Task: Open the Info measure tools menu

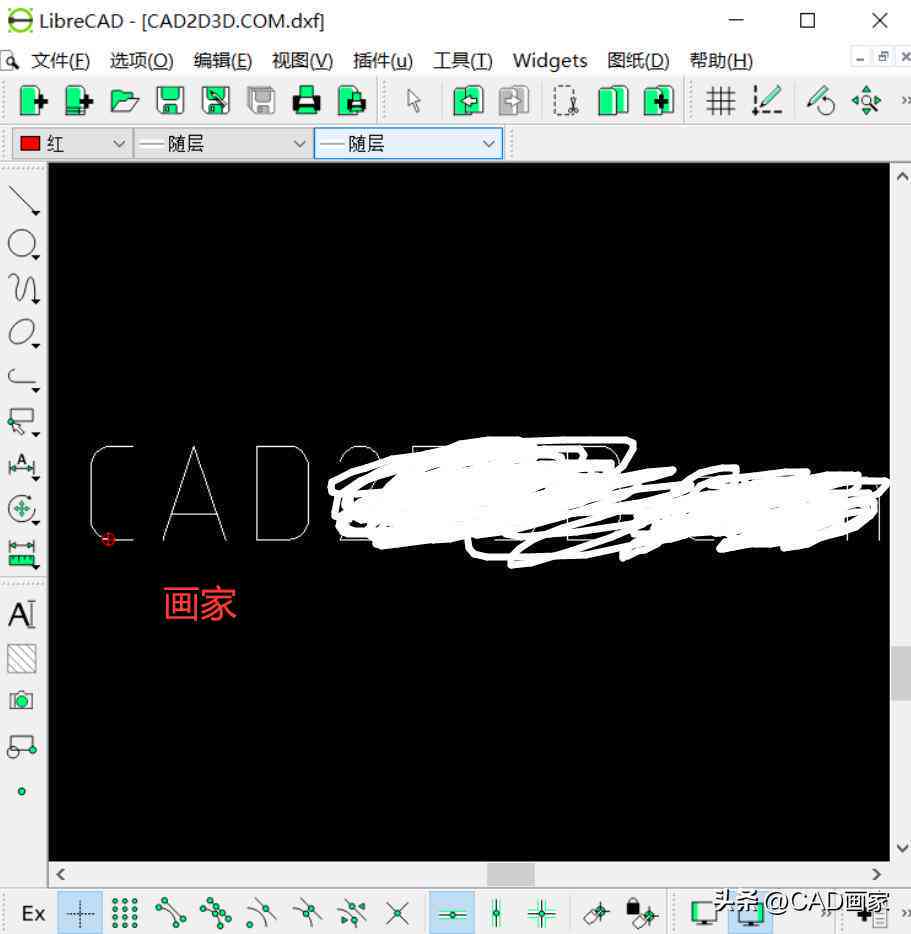Action: pyautogui.click(x=23, y=554)
